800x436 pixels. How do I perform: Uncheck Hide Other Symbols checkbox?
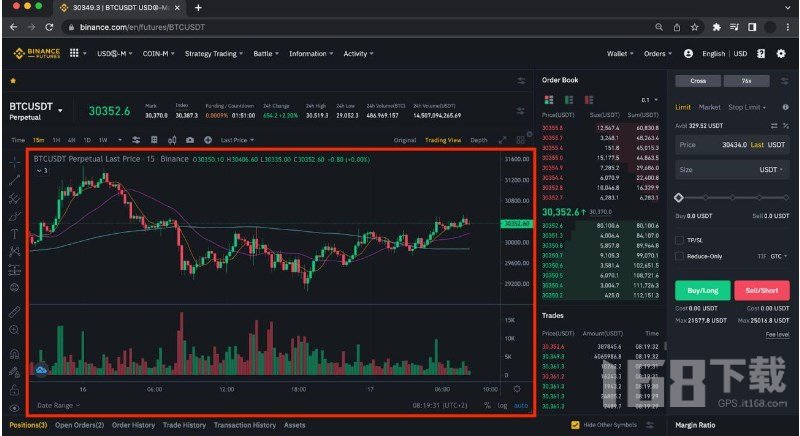[x=576, y=425]
